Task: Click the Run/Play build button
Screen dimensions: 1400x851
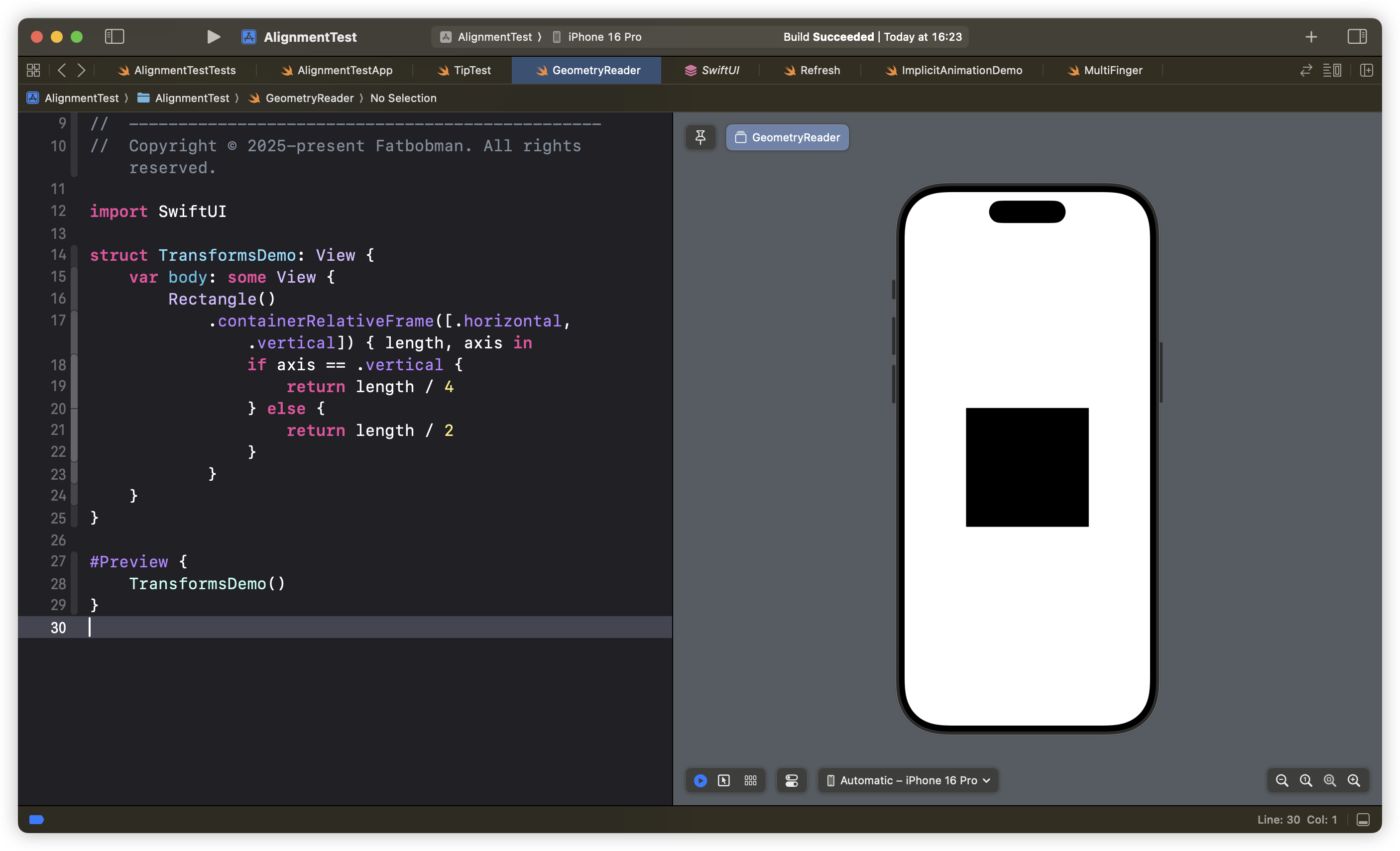Action: (x=213, y=37)
